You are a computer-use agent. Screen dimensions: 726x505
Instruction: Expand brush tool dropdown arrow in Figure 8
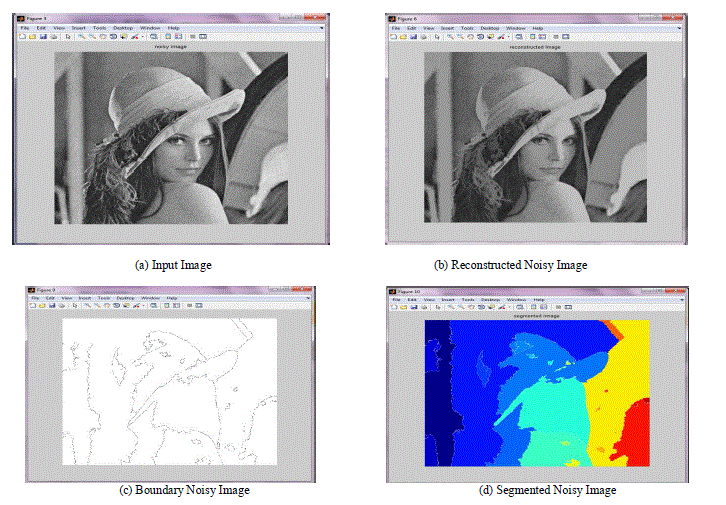pos(141,36)
